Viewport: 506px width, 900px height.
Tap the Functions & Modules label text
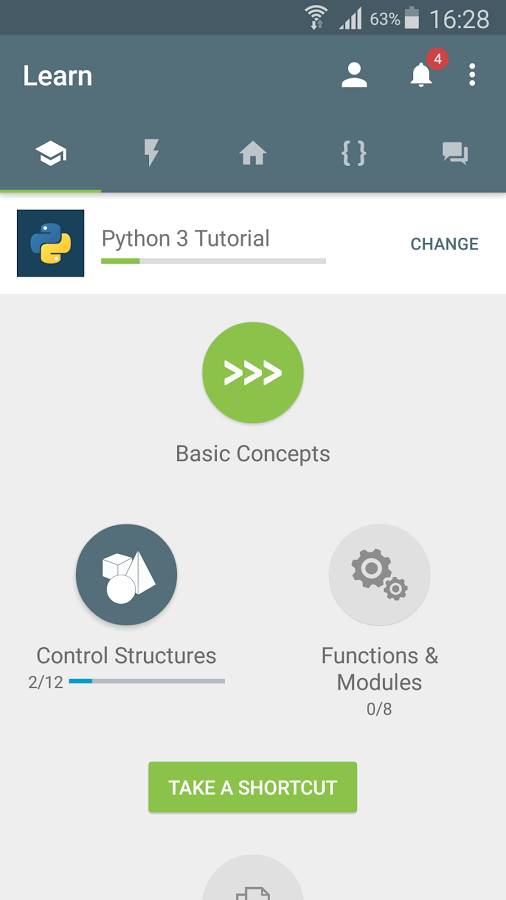click(379, 669)
